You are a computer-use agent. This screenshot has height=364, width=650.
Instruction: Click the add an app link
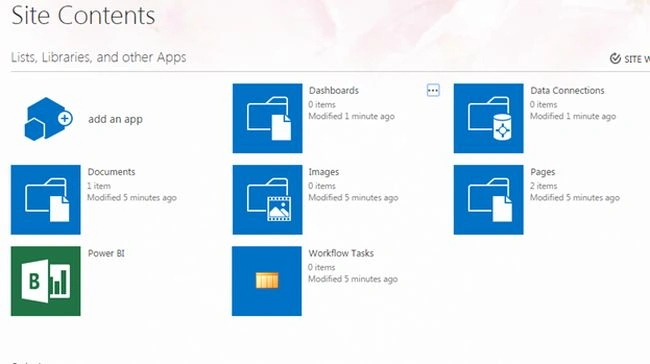[115, 119]
